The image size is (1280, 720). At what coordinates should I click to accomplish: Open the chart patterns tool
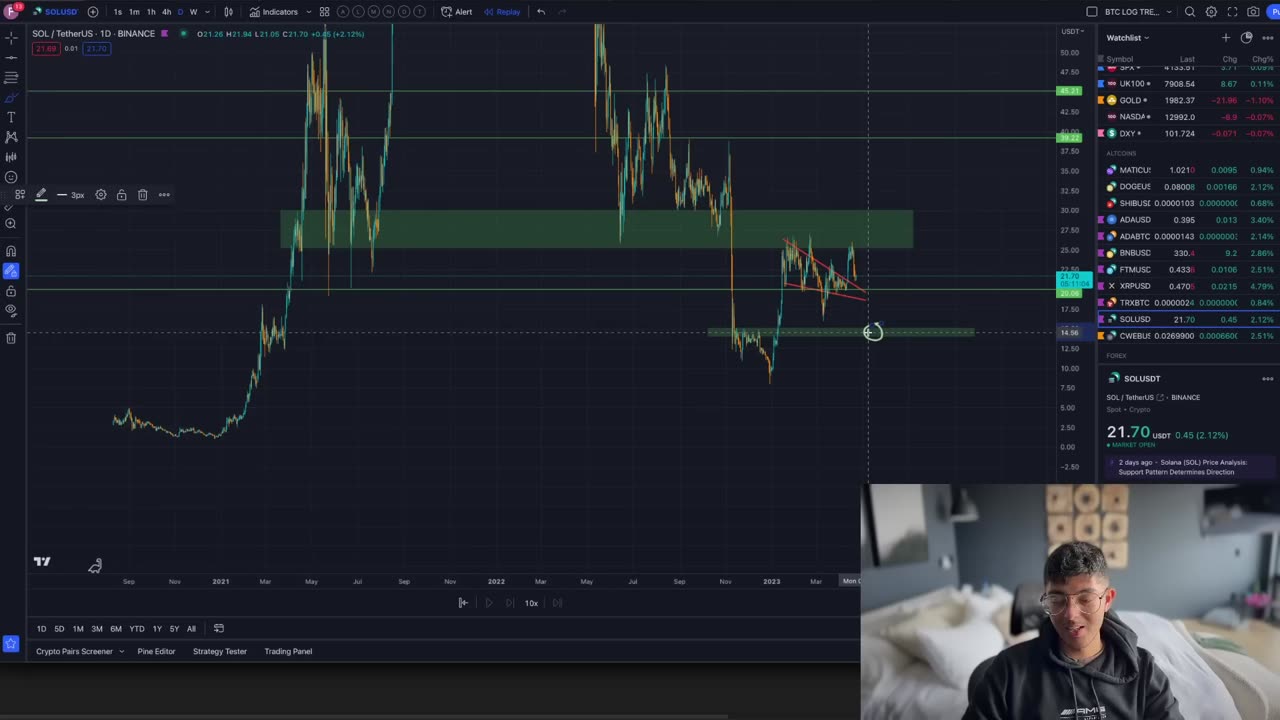point(11,137)
